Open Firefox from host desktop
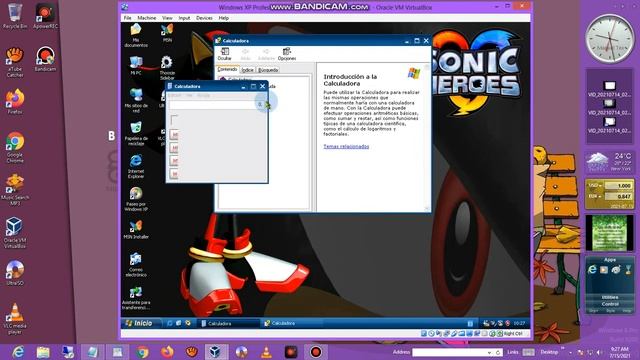The height and width of the screenshot is (360, 640). pyautogui.click(x=15, y=101)
